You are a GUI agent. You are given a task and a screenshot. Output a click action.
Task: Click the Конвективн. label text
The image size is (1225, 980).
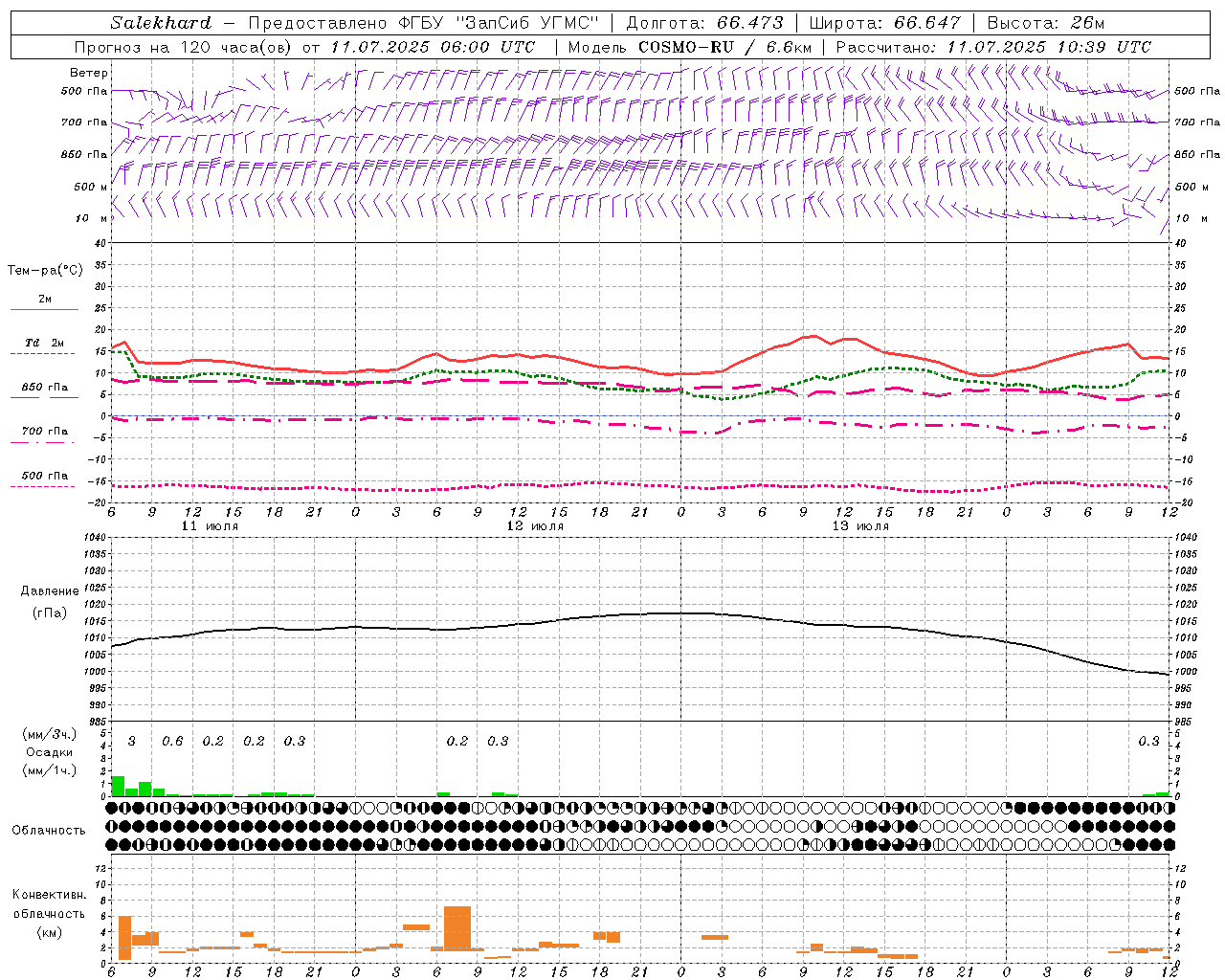click(x=49, y=895)
